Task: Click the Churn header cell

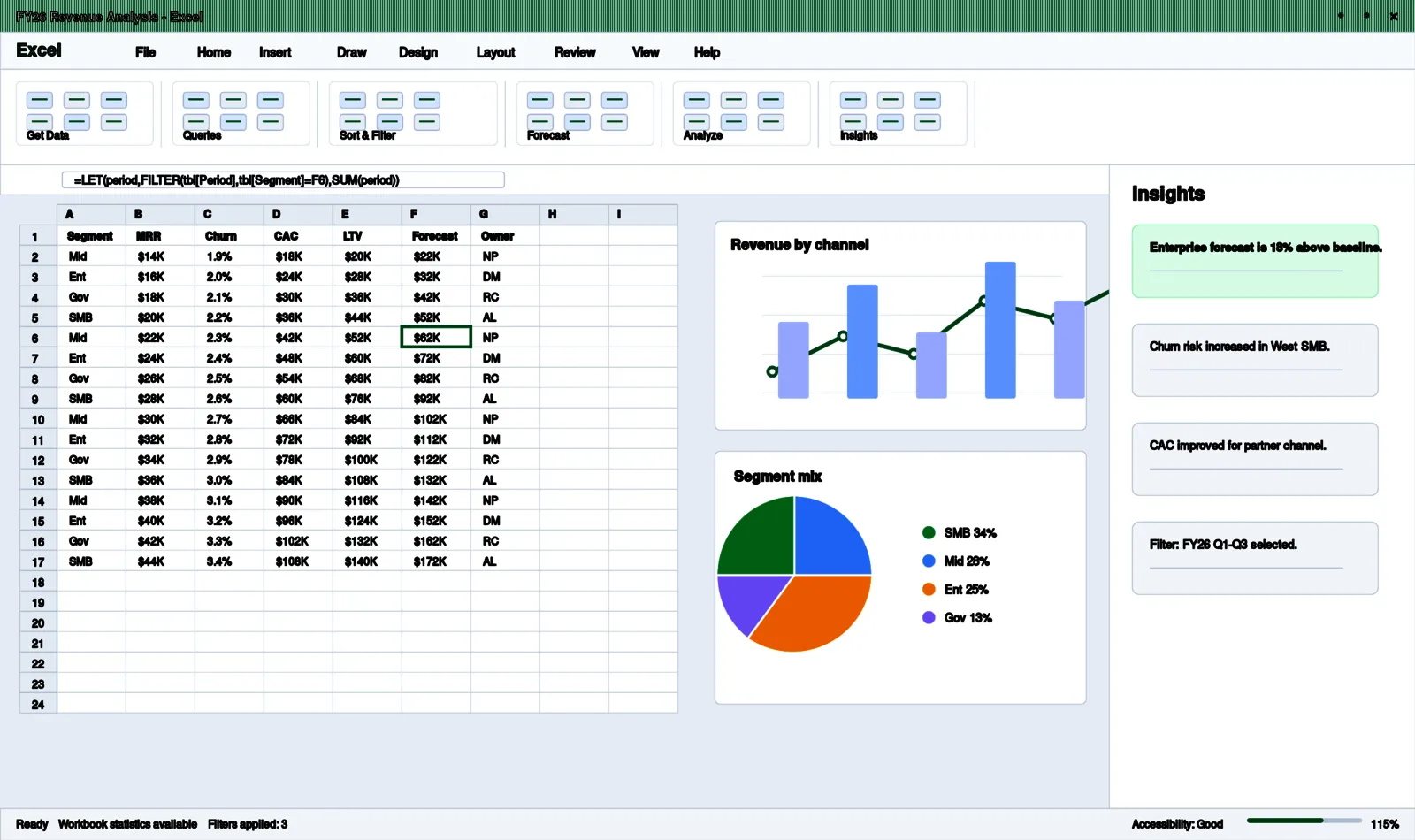Action: pyautogui.click(x=229, y=236)
